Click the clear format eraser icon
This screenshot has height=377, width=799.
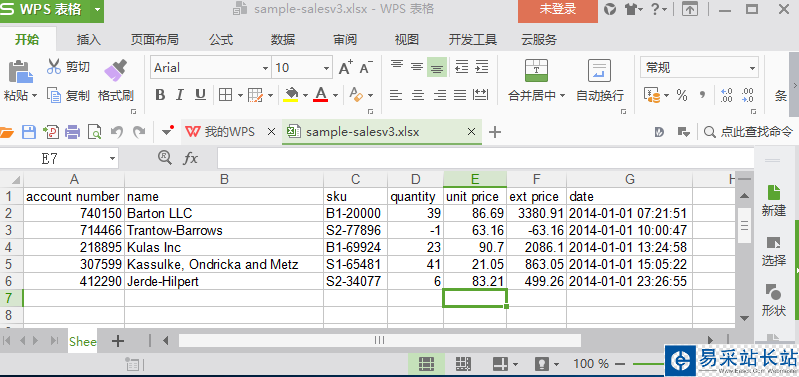click(356, 95)
